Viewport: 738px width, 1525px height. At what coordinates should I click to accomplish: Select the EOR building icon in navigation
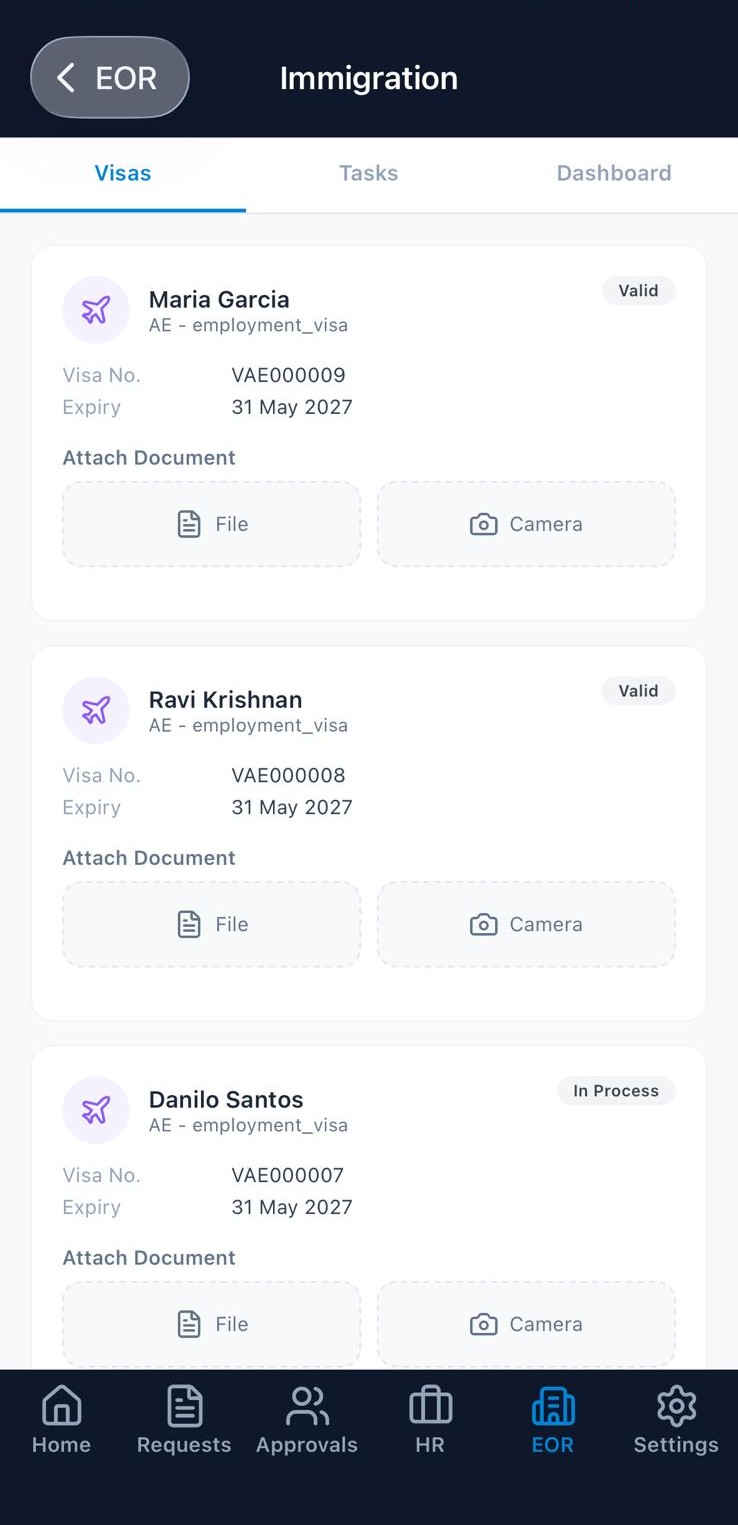coord(553,1419)
